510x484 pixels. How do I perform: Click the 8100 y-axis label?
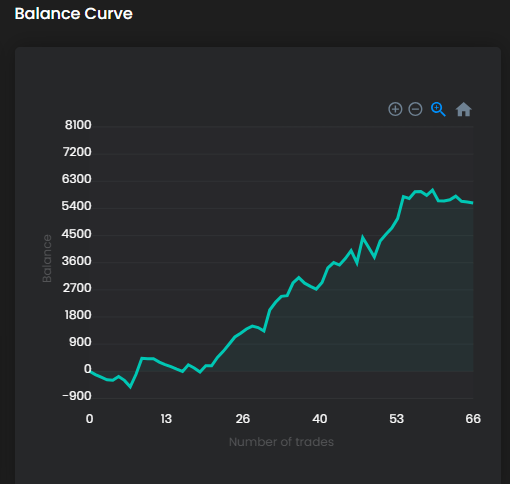pos(78,125)
